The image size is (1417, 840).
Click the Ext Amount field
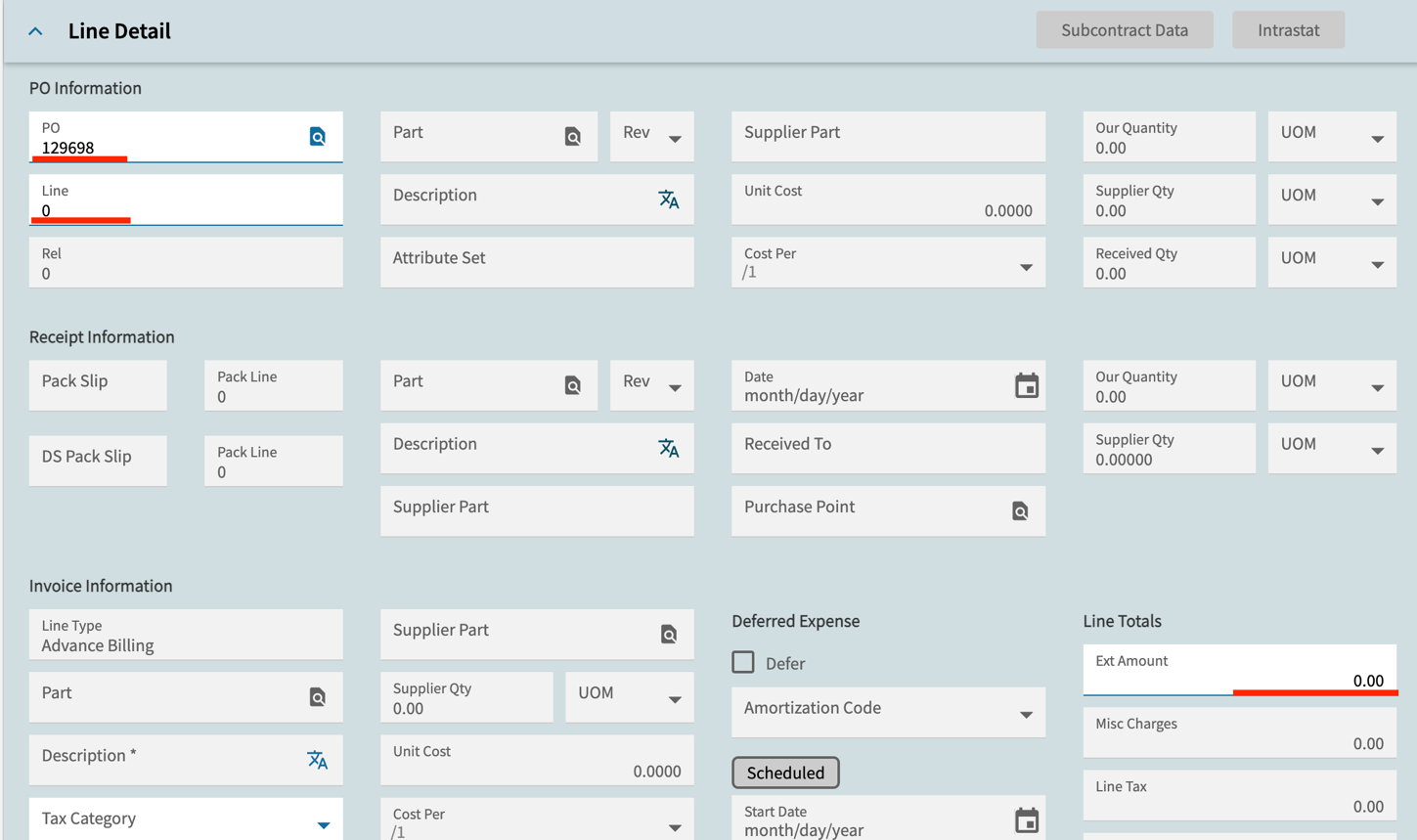pyautogui.click(x=1240, y=670)
